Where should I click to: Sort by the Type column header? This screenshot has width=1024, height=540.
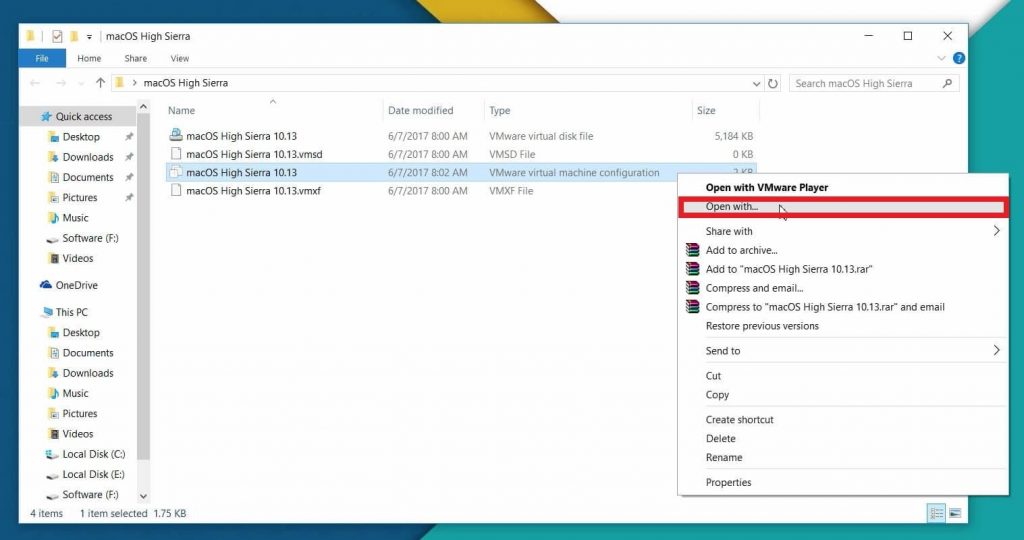pyautogui.click(x=500, y=110)
